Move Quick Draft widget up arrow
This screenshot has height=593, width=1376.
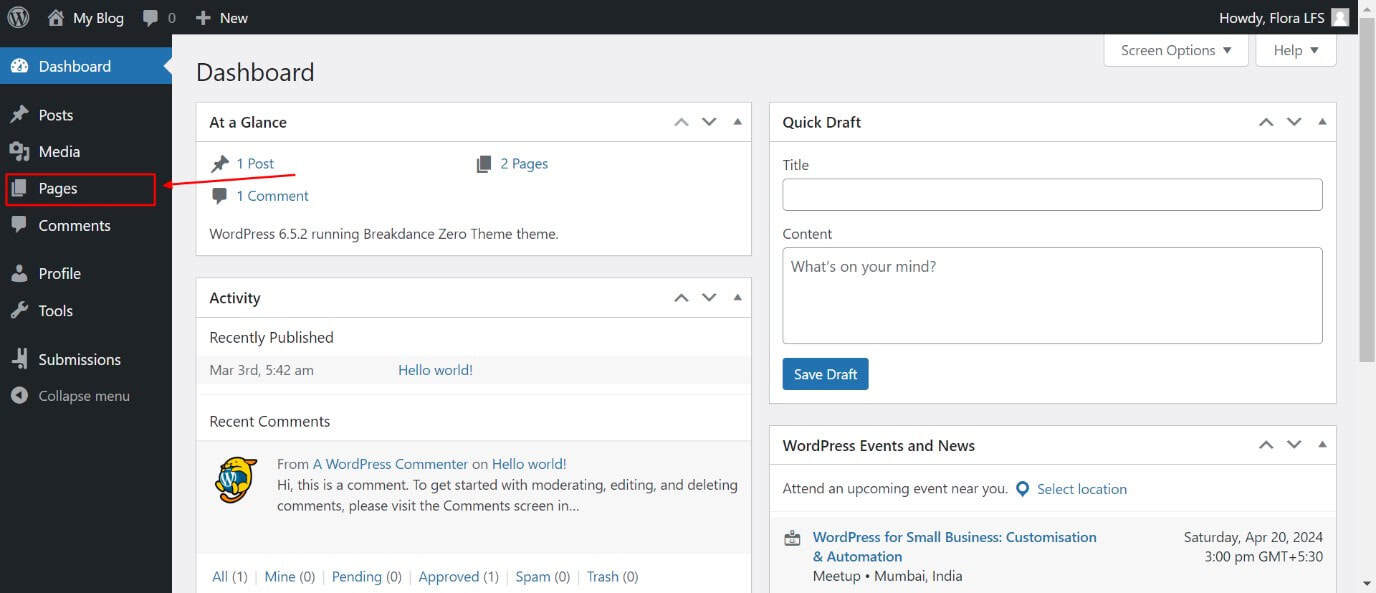[x=1266, y=122]
